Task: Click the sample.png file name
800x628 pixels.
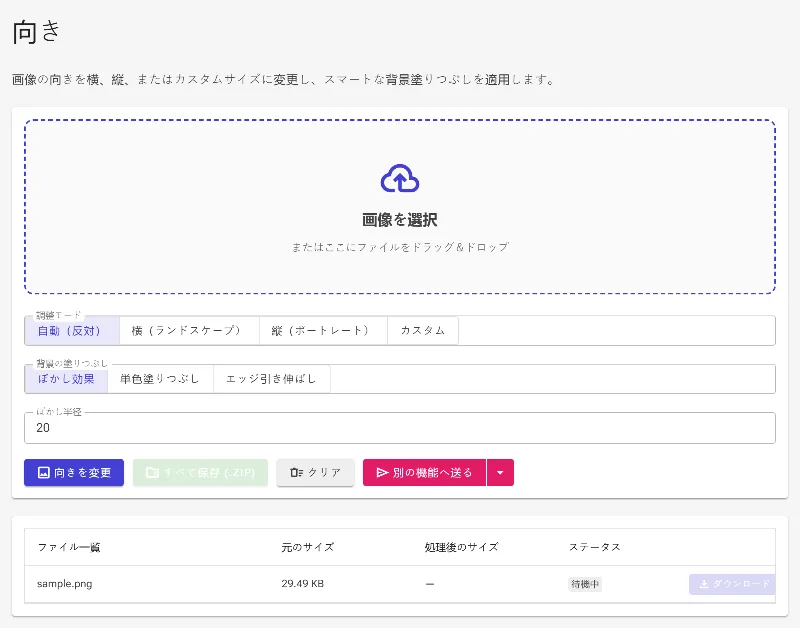Action: click(65, 584)
